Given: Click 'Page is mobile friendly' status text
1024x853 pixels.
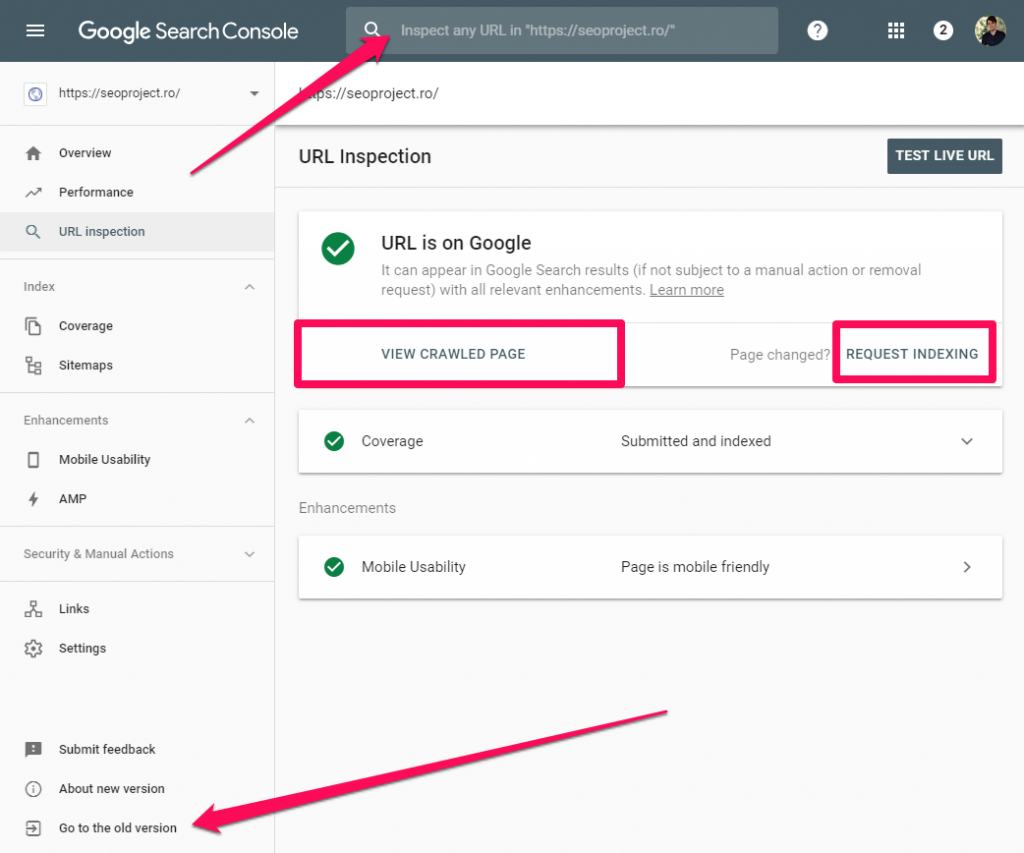Looking at the screenshot, I should tap(695, 566).
